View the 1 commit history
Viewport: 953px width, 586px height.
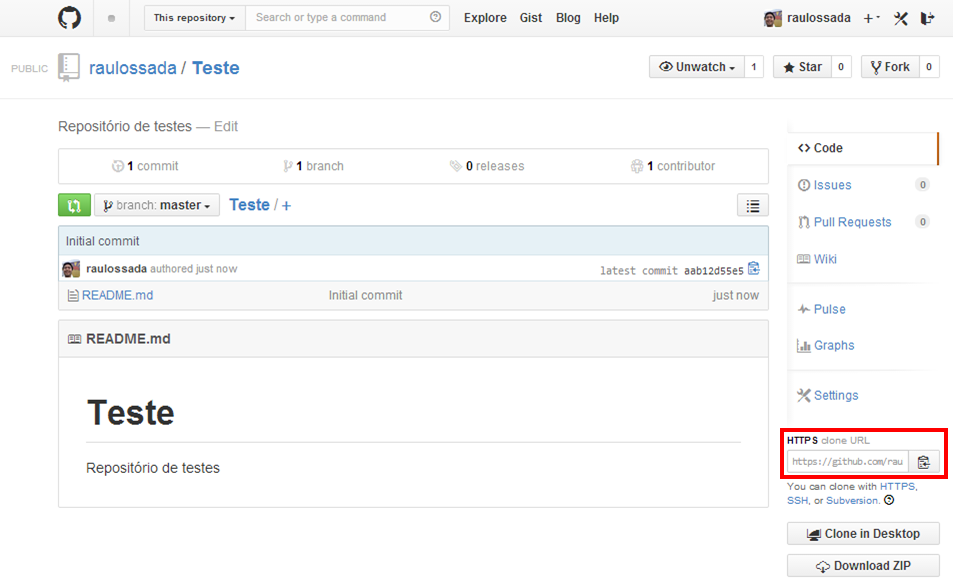[x=145, y=166]
